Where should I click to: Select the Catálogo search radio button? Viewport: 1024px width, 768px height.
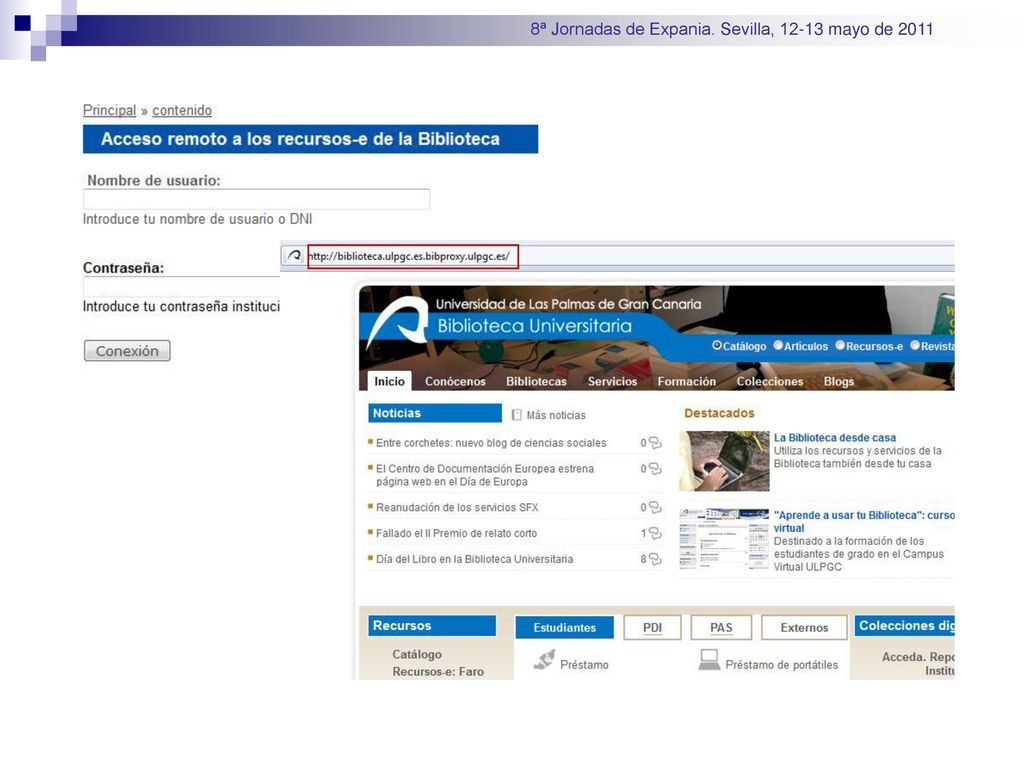[x=717, y=345]
